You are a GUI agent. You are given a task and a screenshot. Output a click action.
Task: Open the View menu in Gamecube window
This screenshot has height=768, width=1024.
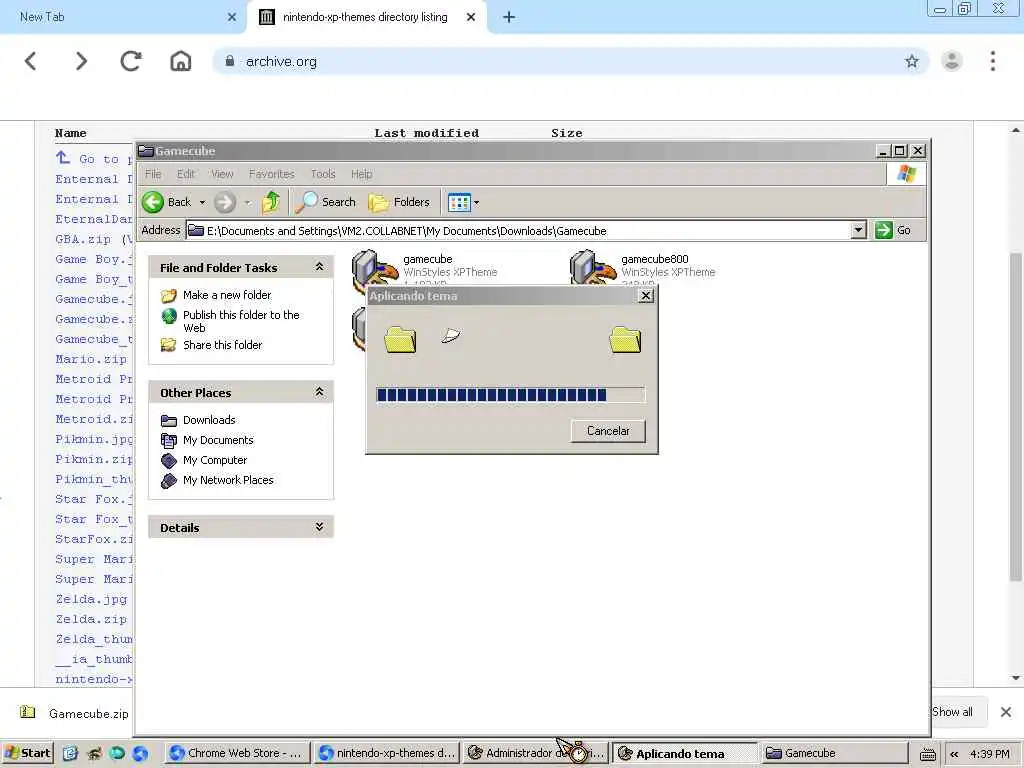[x=222, y=174]
